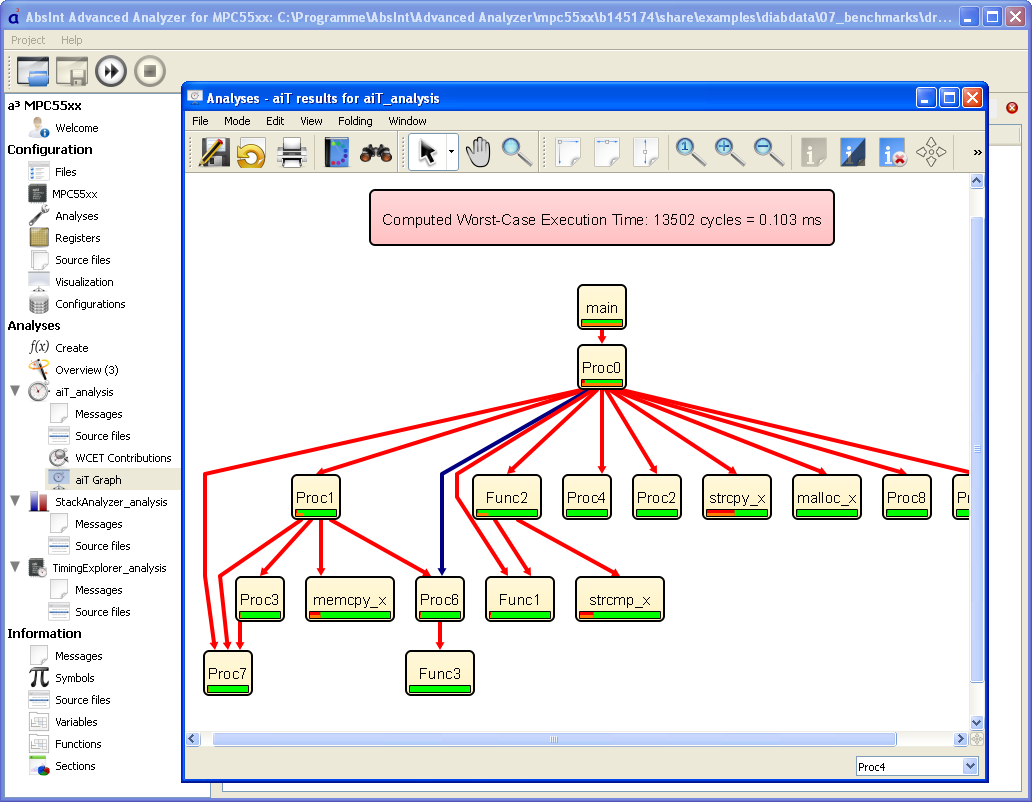
Task: Click the horizontal scrollbar thumb of graph
Action: point(554,739)
